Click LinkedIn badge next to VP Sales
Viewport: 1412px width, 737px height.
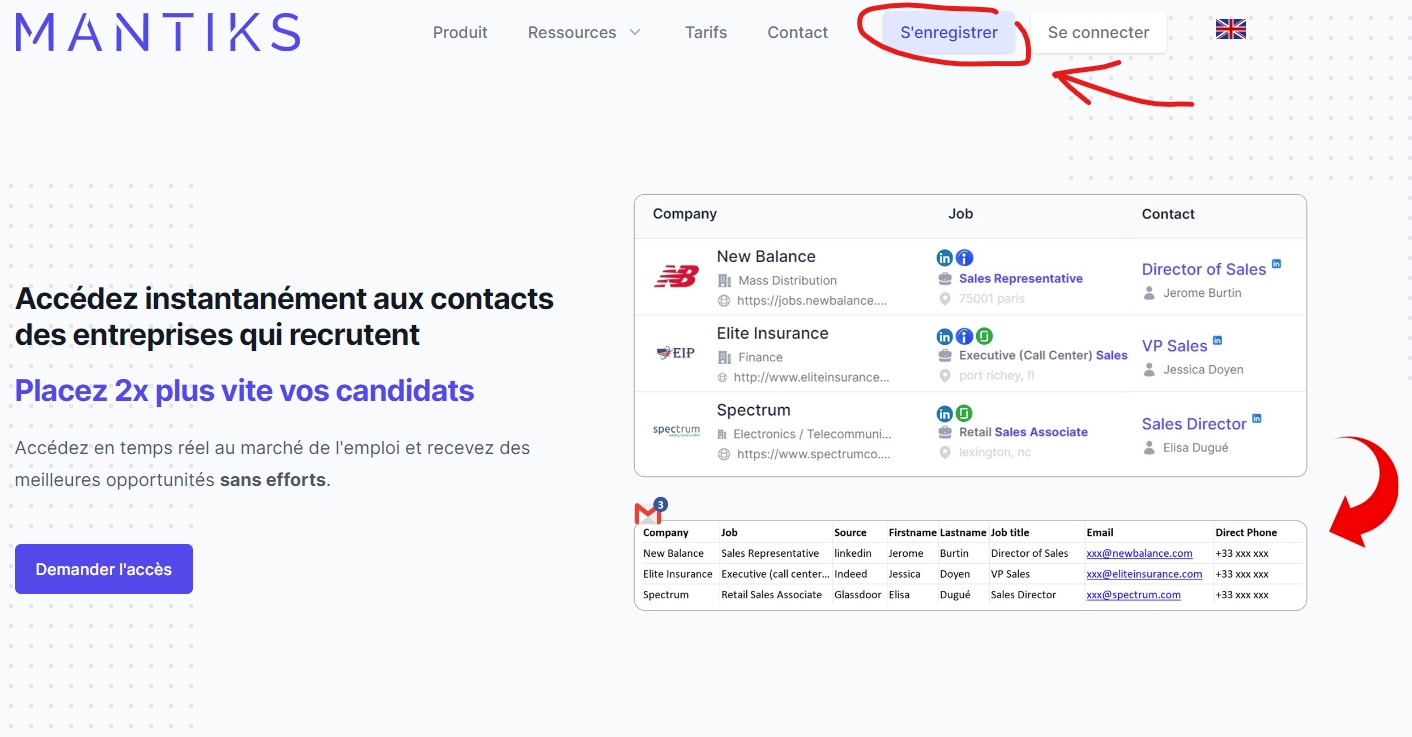(x=1217, y=341)
